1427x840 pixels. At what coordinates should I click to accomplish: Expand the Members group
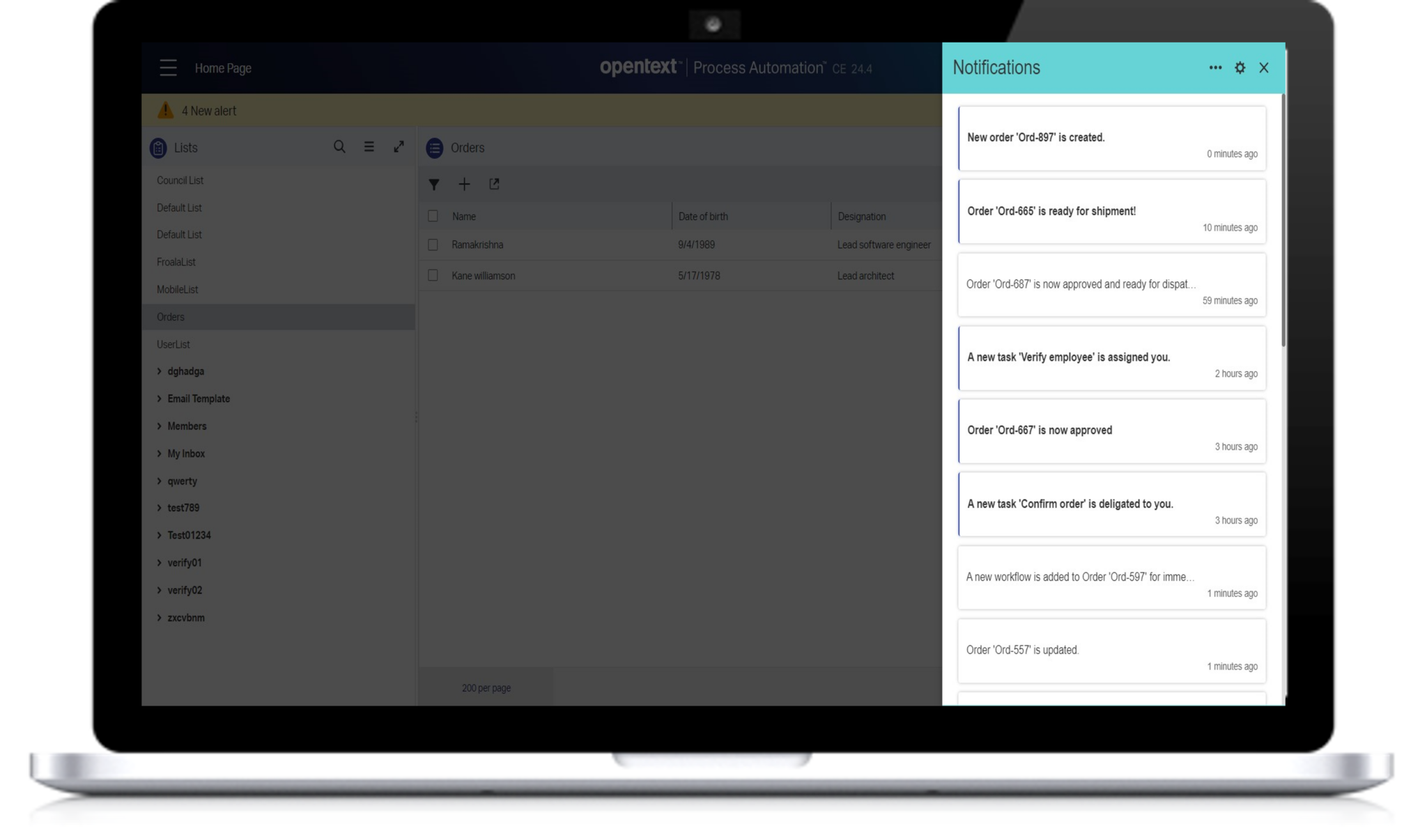click(187, 426)
